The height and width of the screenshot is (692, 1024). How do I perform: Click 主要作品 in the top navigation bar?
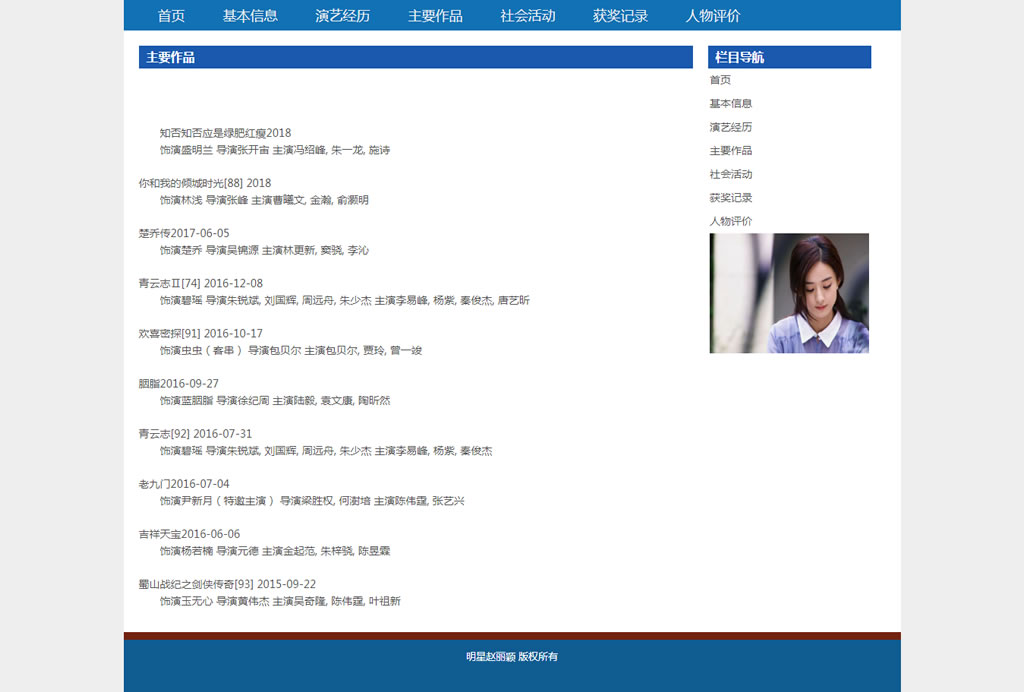435,16
